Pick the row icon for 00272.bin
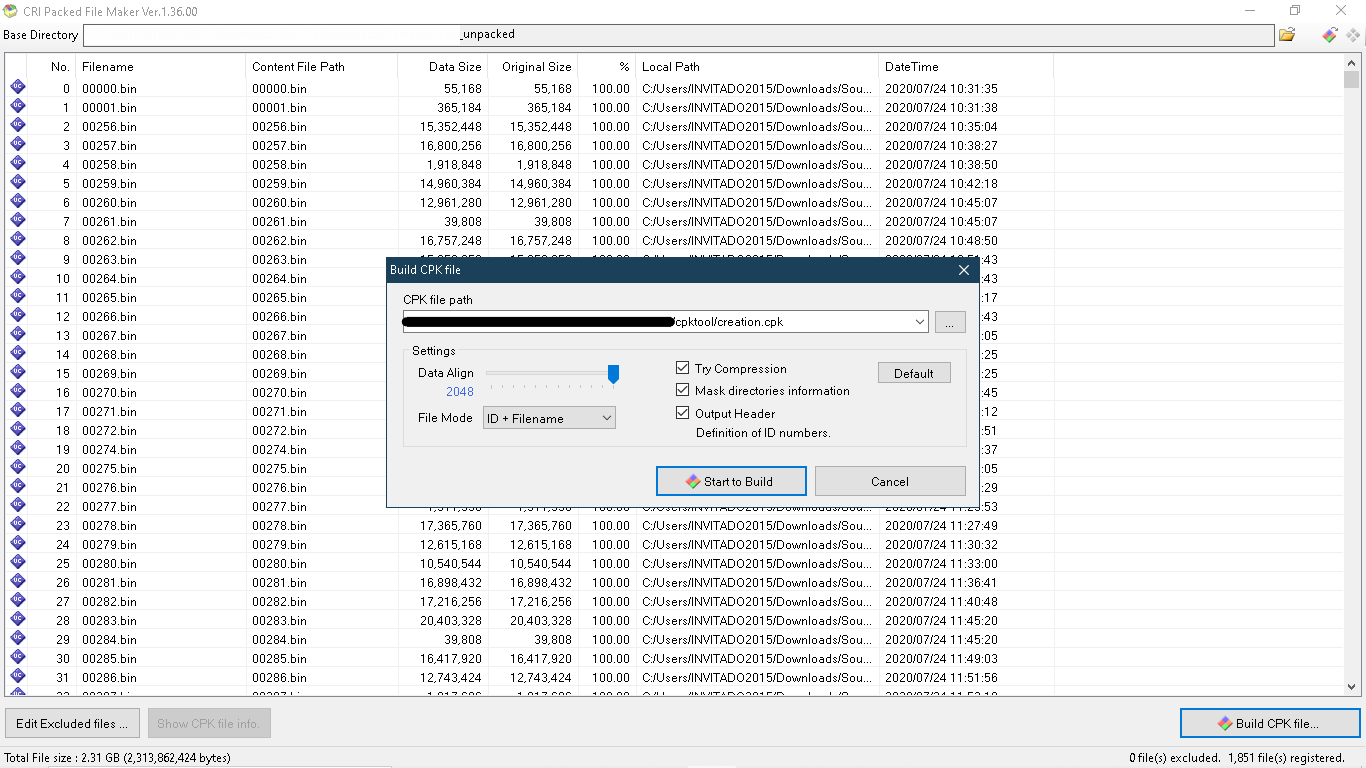This screenshot has height=768, width=1366. [17, 430]
